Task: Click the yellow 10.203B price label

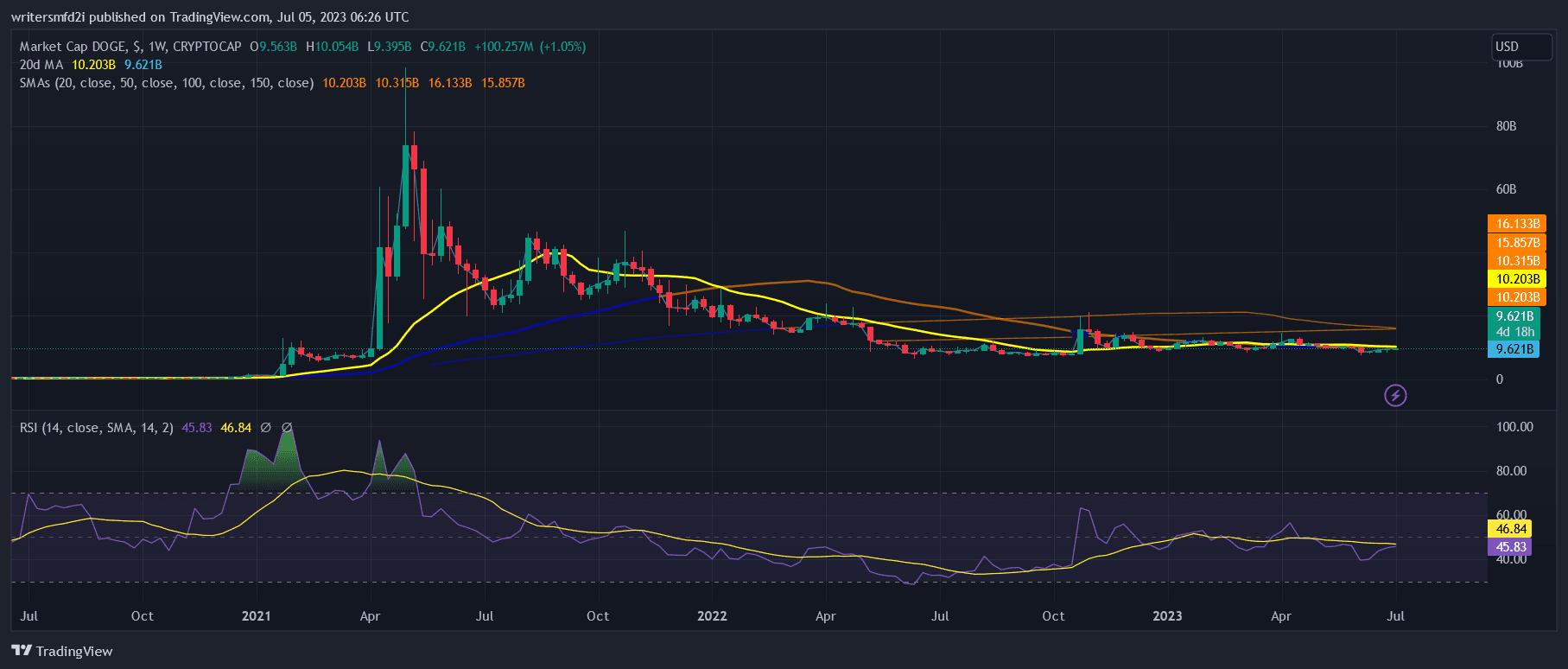Action: (x=1516, y=279)
